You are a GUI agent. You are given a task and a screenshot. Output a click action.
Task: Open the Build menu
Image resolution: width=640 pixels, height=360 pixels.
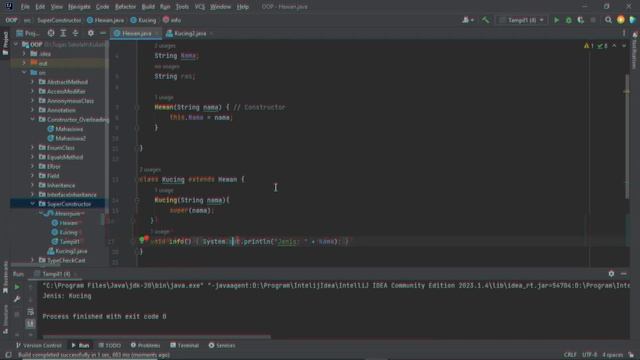click(148, 7)
